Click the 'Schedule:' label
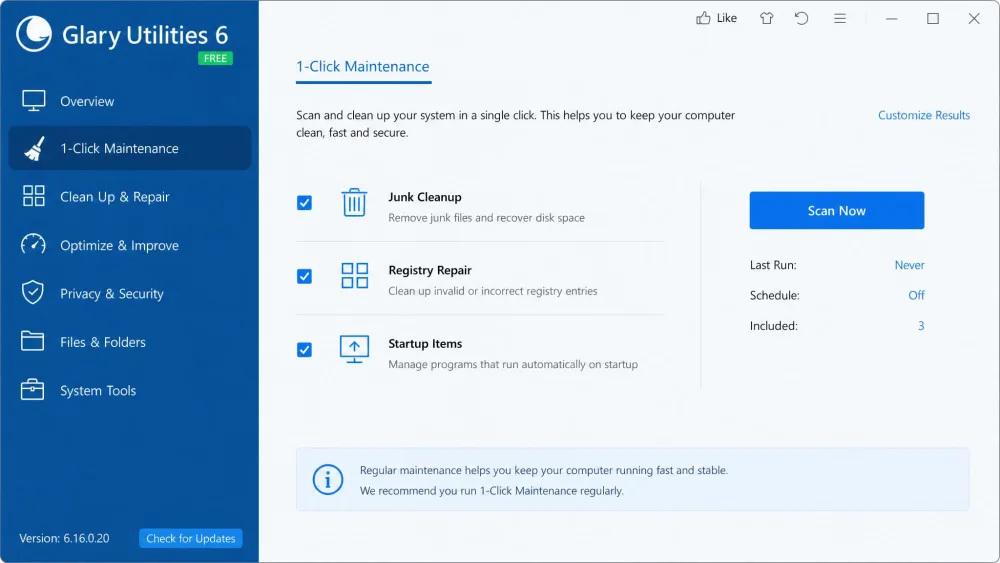This screenshot has width=1000, height=563. (774, 295)
